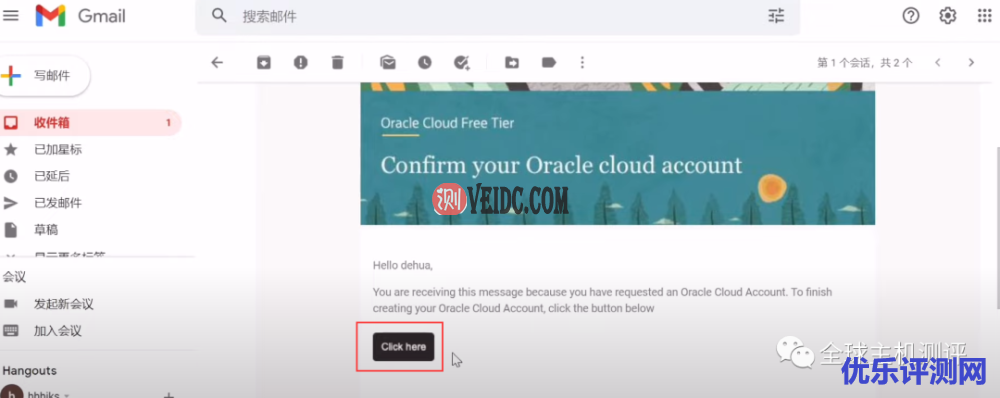1000x398 pixels.
Task: Go to the newer conversation arrow
Action: click(x=938, y=63)
